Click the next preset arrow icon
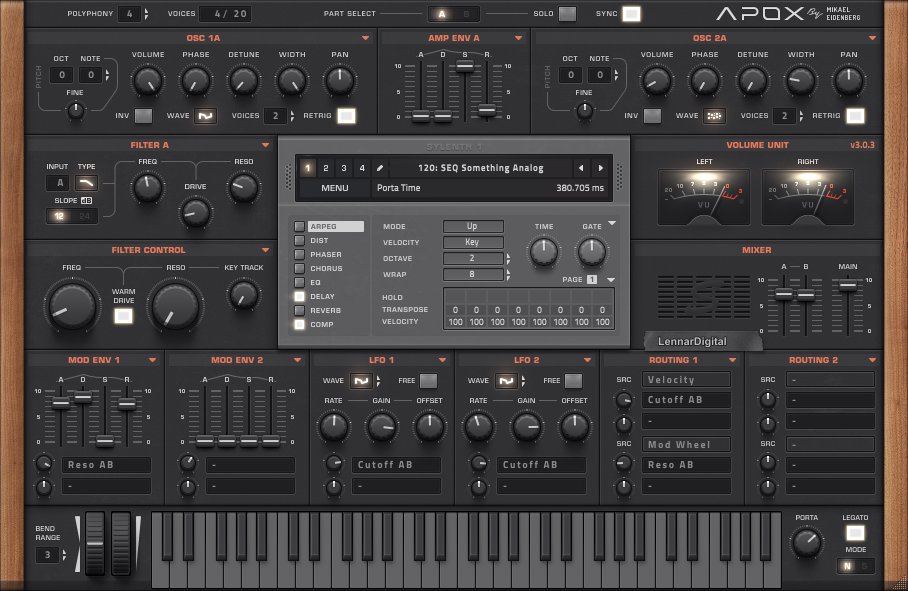 [x=600, y=168]
